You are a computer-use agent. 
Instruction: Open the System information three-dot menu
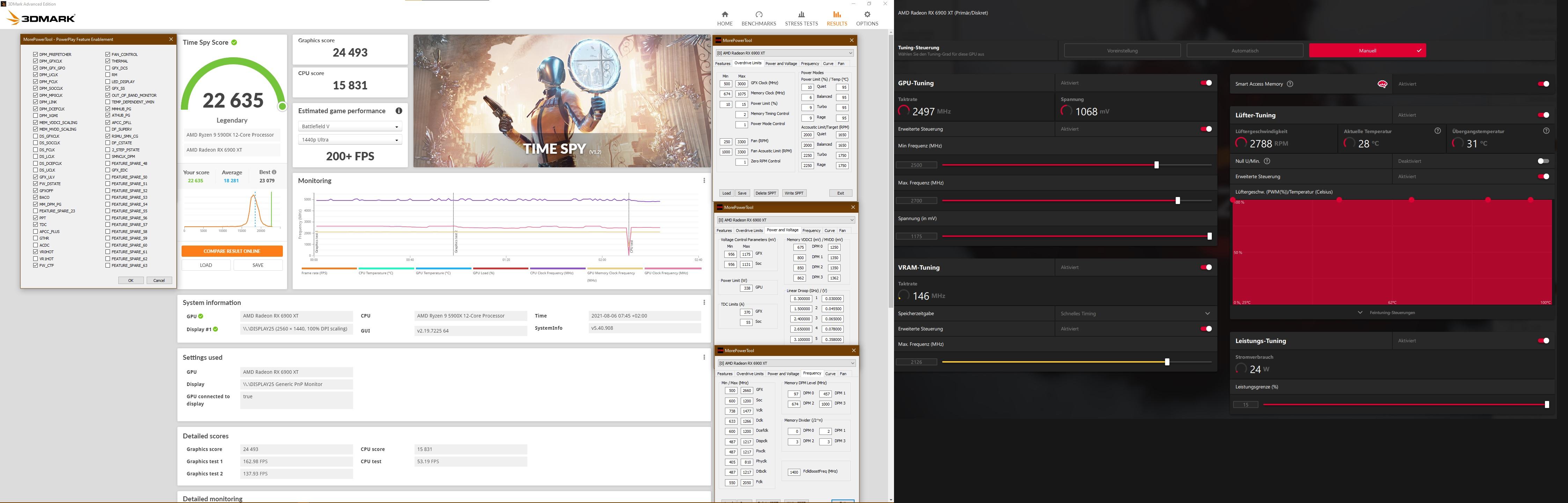click(704, 302)
